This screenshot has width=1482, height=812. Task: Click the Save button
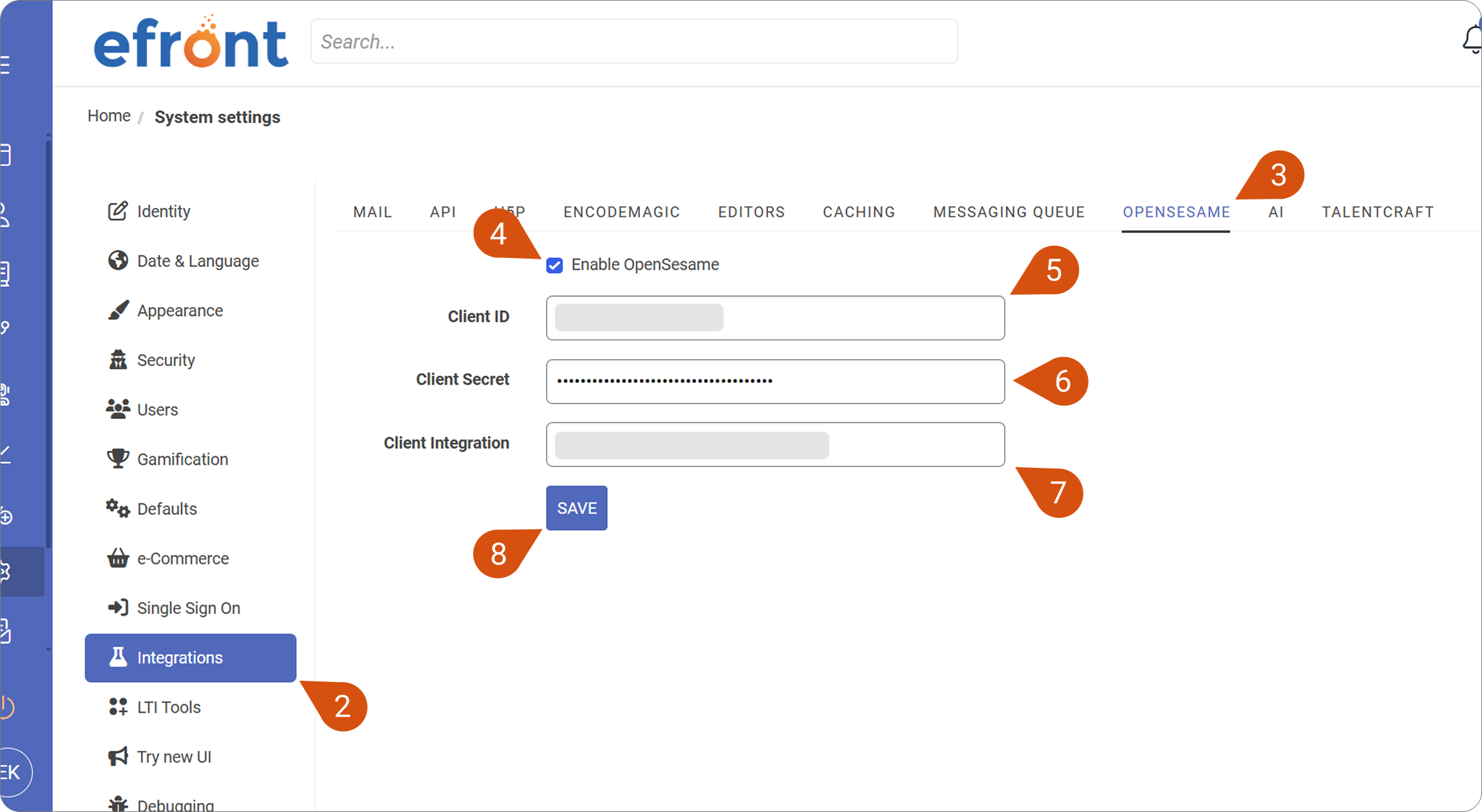click(577, 508)
